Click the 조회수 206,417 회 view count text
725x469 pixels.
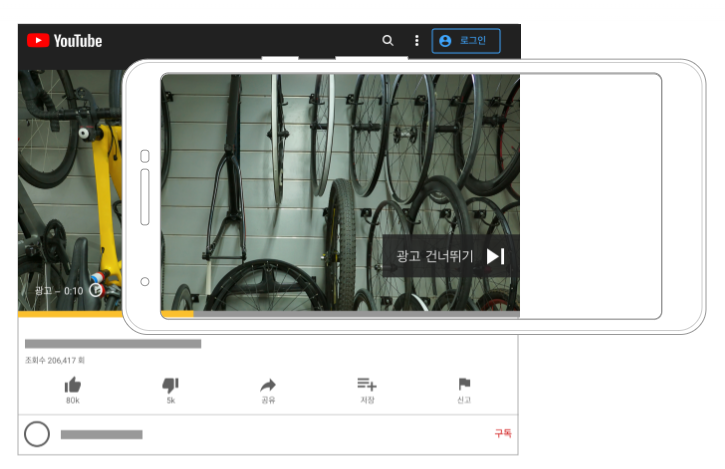point(55,360)
